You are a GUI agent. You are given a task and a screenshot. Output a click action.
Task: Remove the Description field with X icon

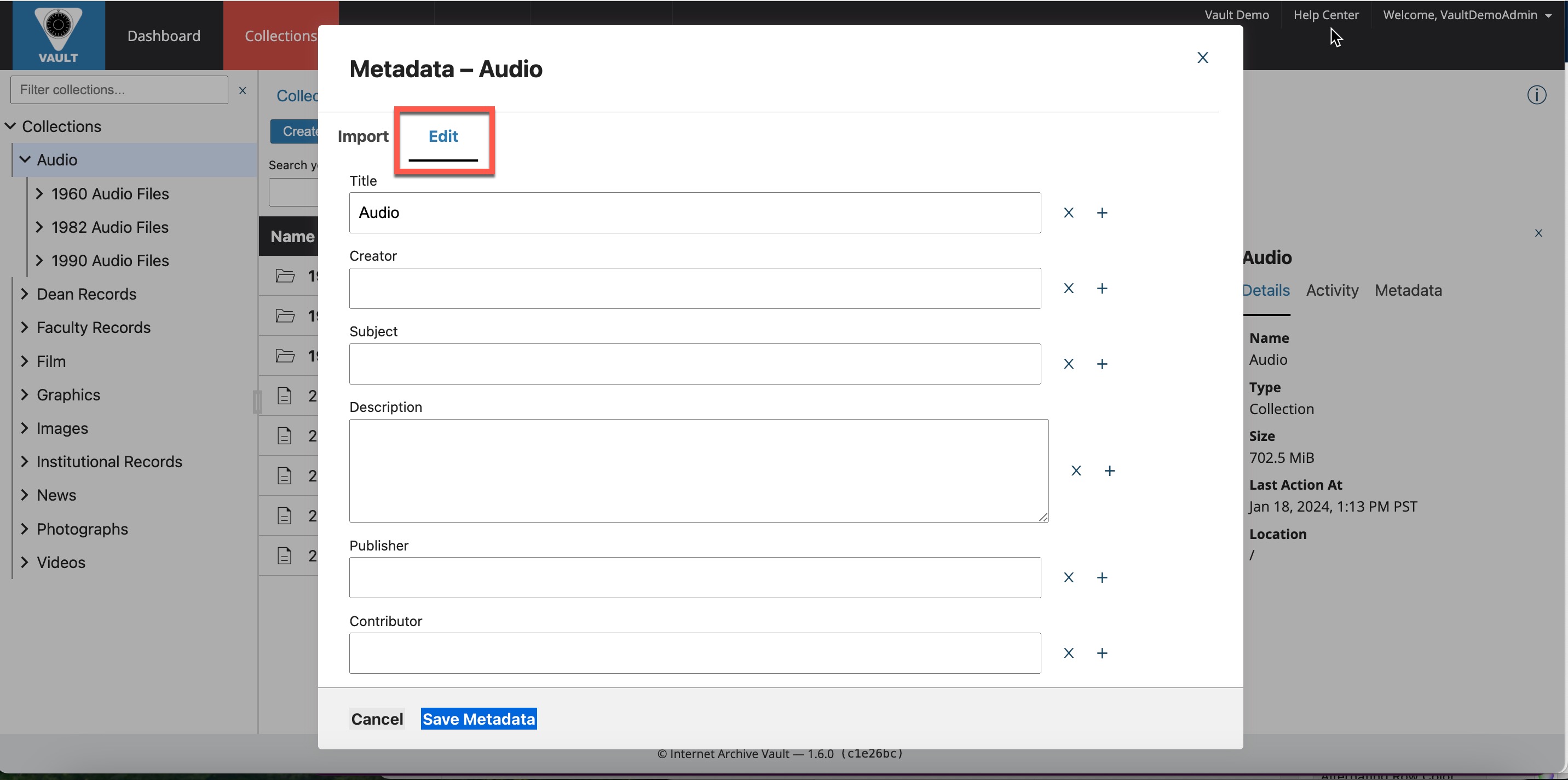tap(1076, 471)
